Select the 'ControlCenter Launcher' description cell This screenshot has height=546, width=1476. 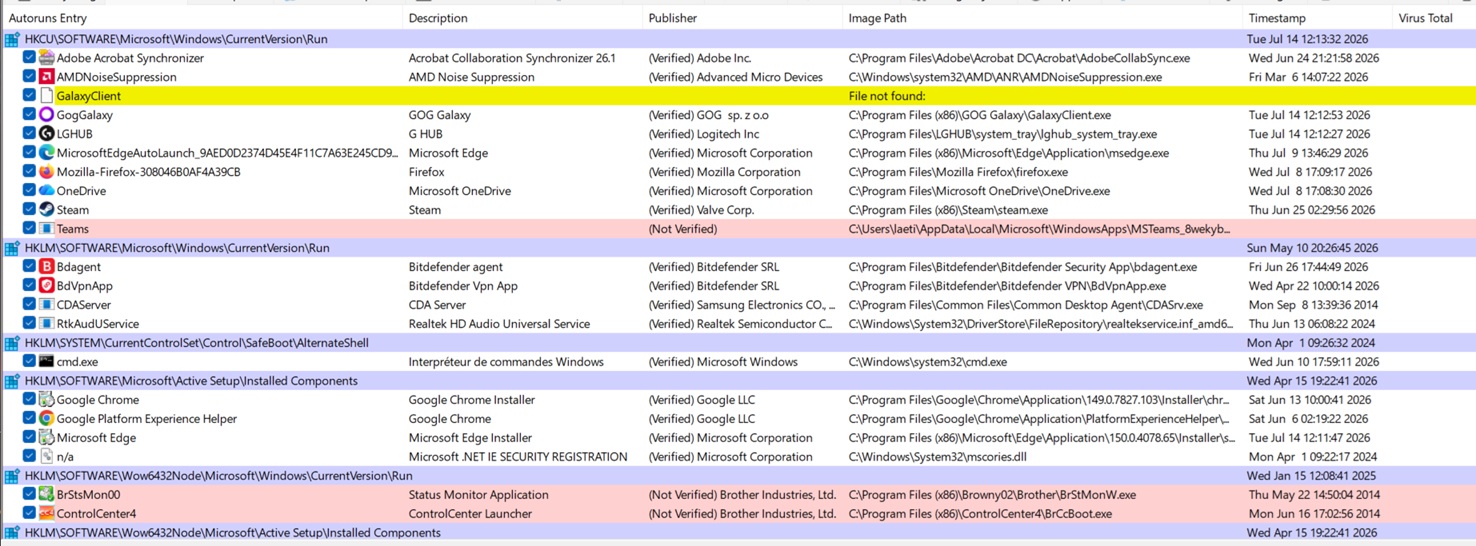pos(470,514)
